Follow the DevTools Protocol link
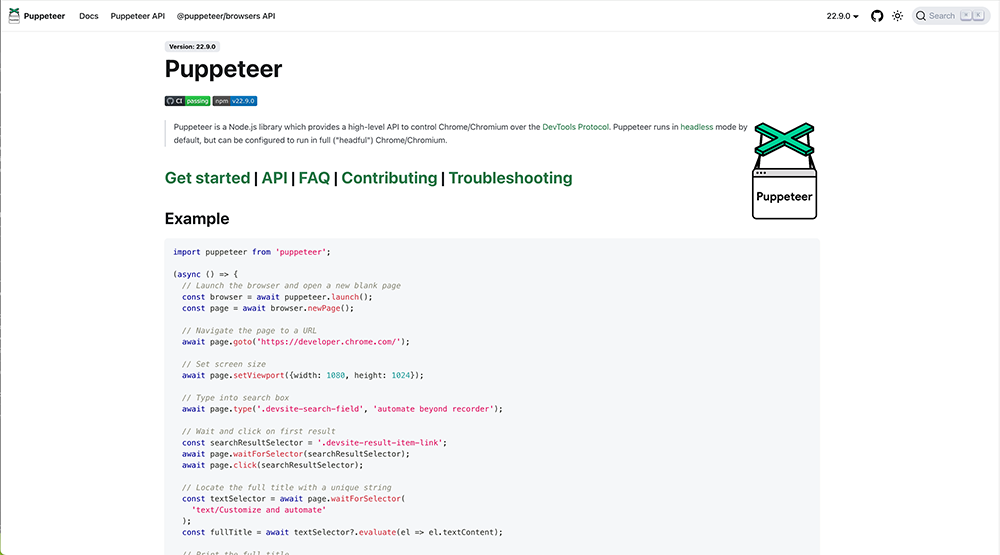 coord(575,127)
